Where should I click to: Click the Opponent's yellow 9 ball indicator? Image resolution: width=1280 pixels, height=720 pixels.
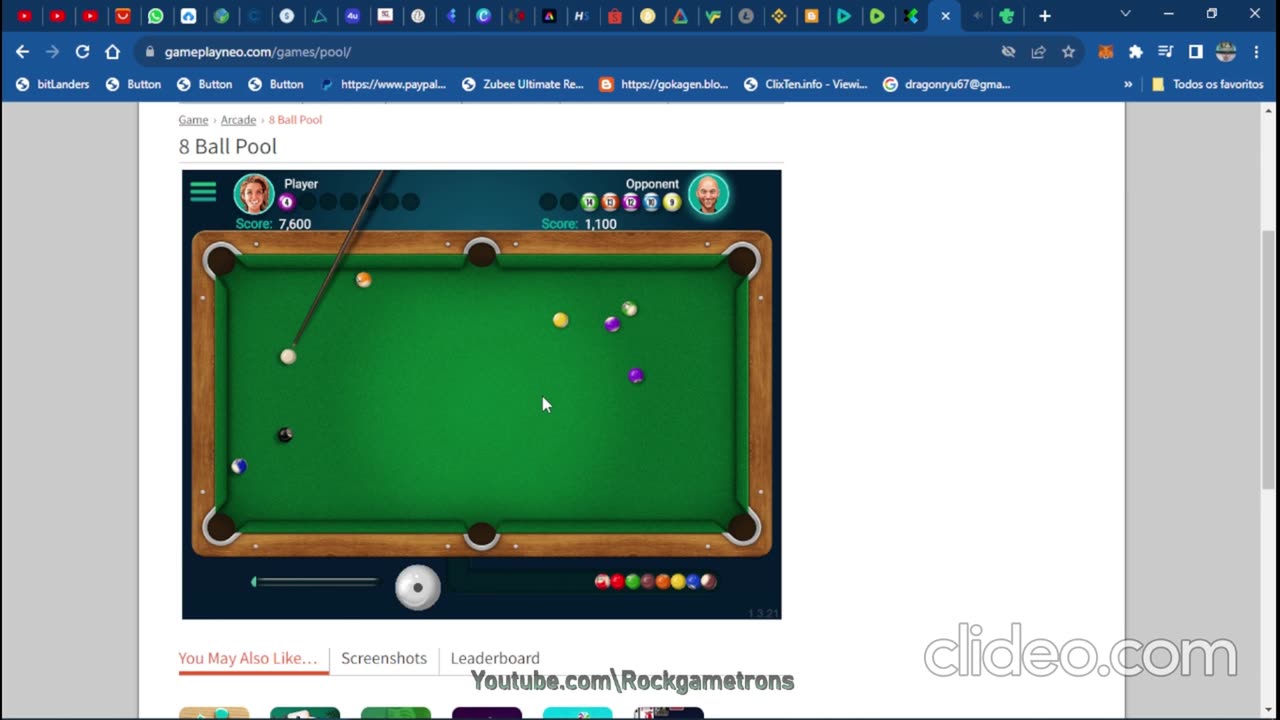coord(672,202)
